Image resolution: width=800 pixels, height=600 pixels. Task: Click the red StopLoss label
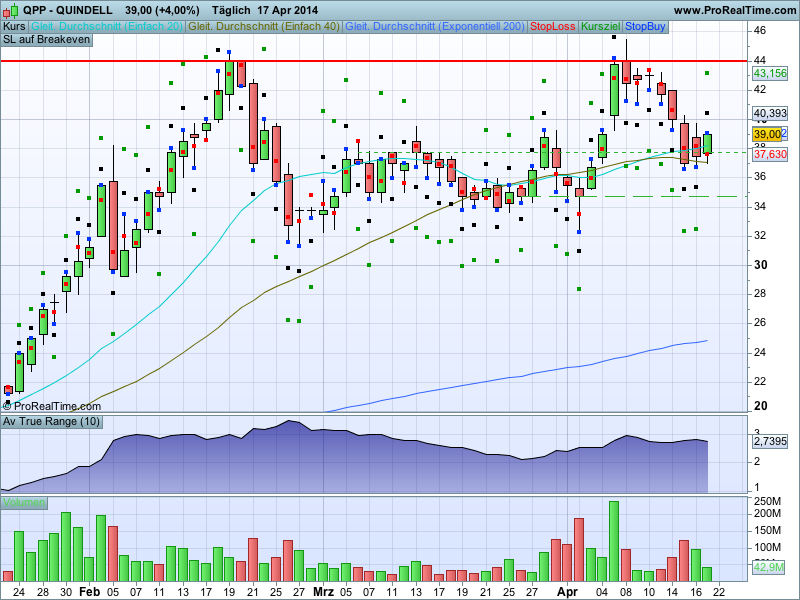click(x=553, y=27)
